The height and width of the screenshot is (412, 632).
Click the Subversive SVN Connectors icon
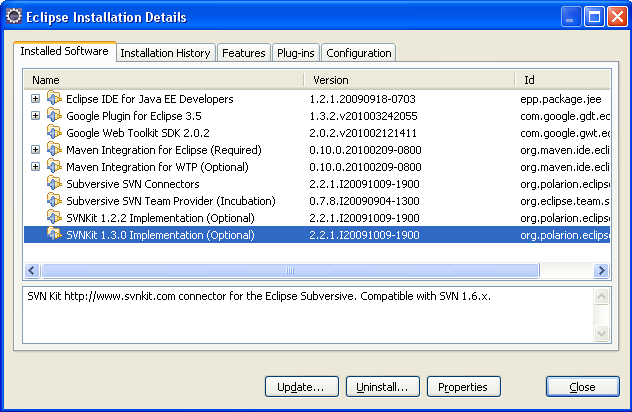[54, 183]
